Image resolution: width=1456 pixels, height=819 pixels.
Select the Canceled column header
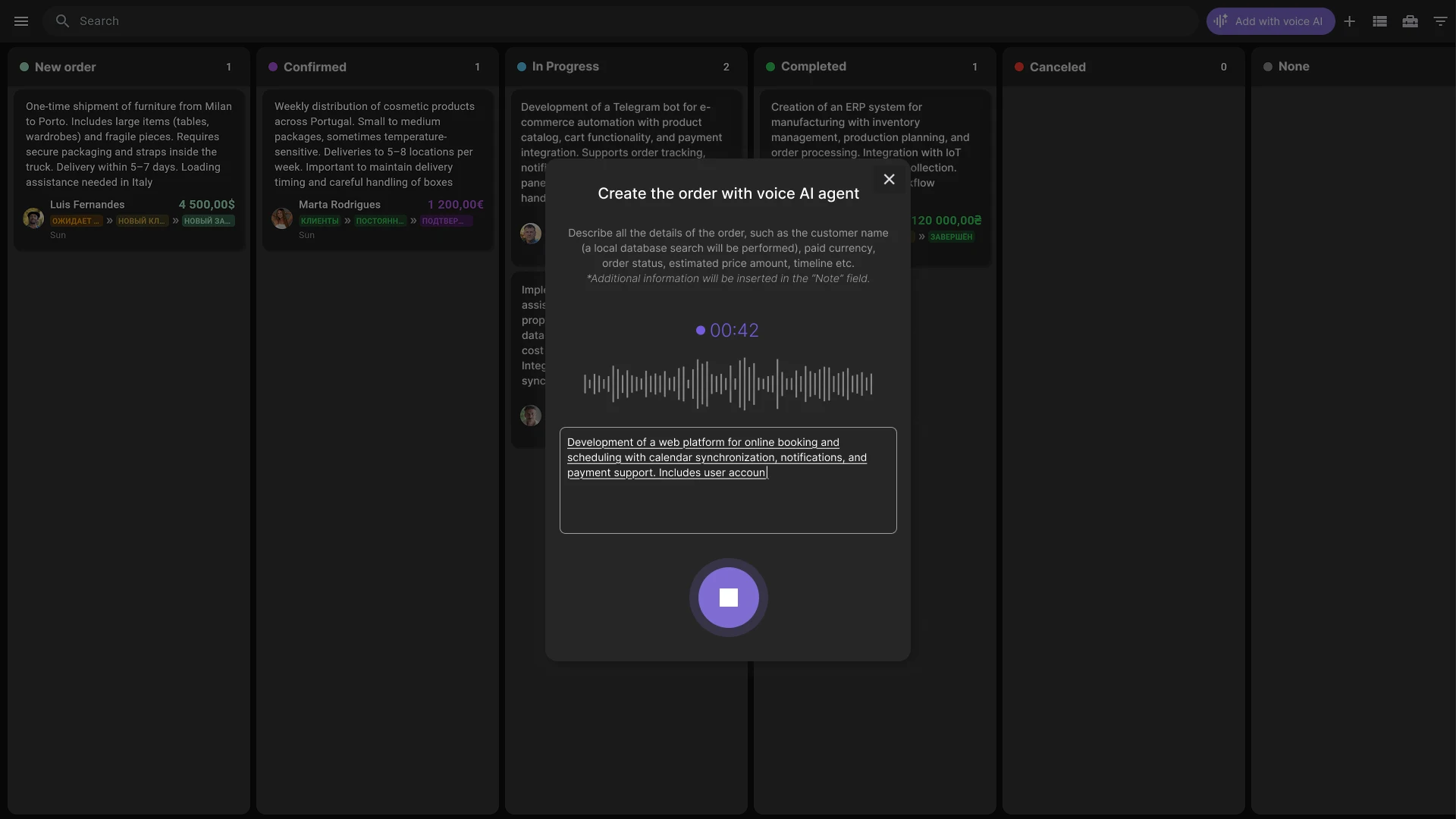coord(1057,67)
